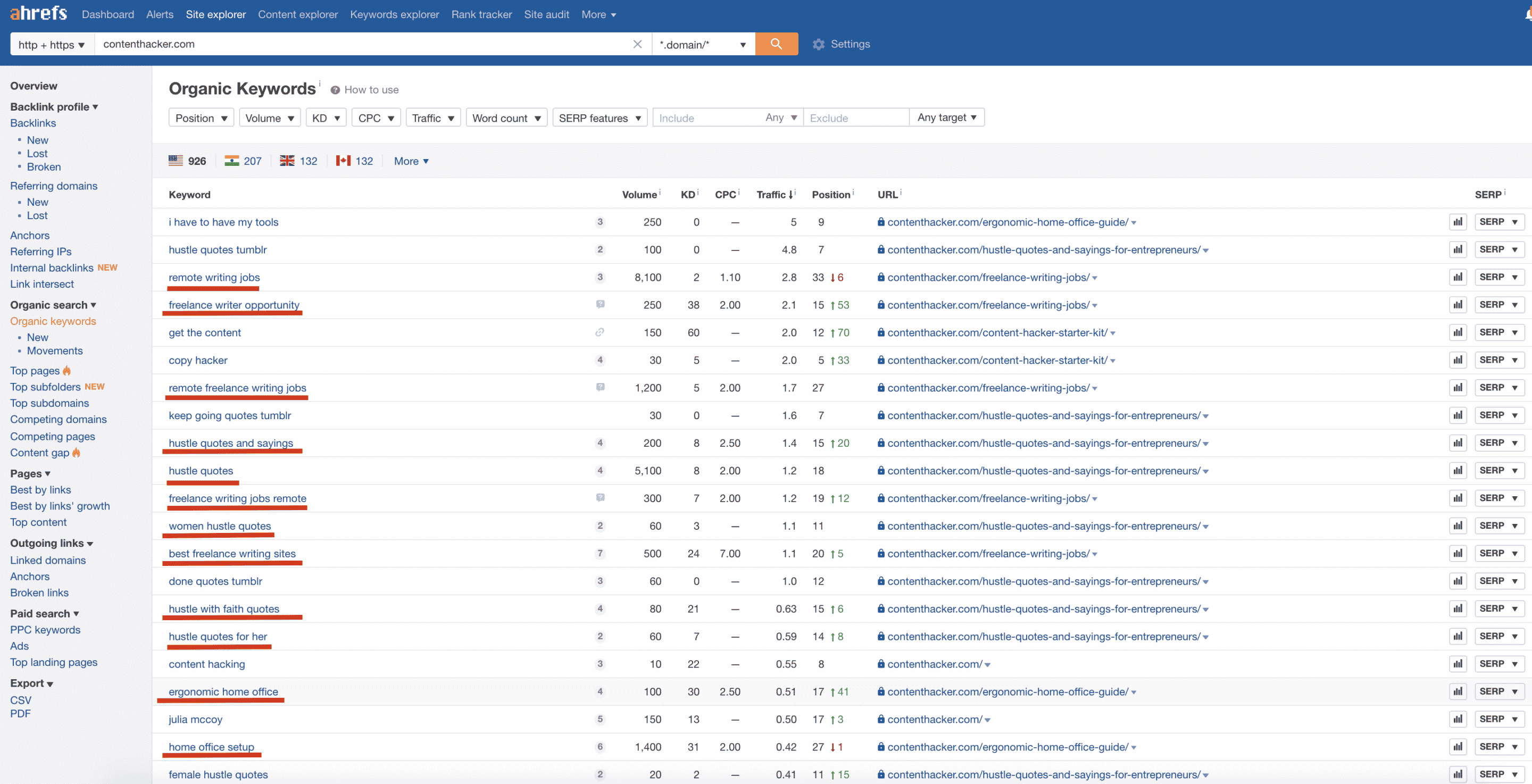Click SERP feature icon for 'remote freelance writing jobs'
This screenshot has width=1532, height=784.
click(x=600, y=387)
